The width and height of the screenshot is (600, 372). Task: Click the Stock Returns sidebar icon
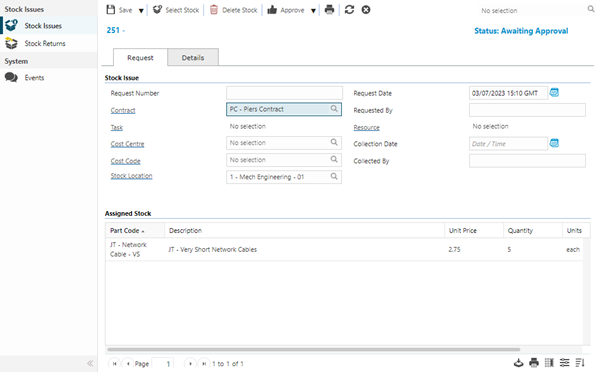click(x=11, y=43)
